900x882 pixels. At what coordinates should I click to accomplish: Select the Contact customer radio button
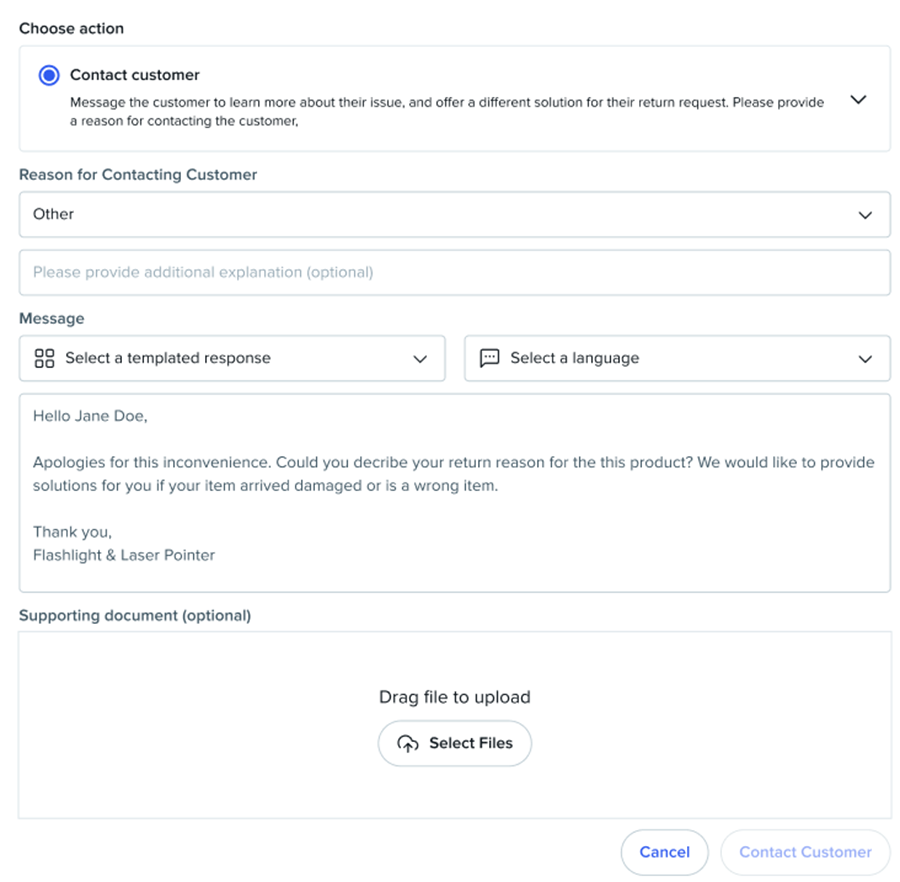[48, 75]
